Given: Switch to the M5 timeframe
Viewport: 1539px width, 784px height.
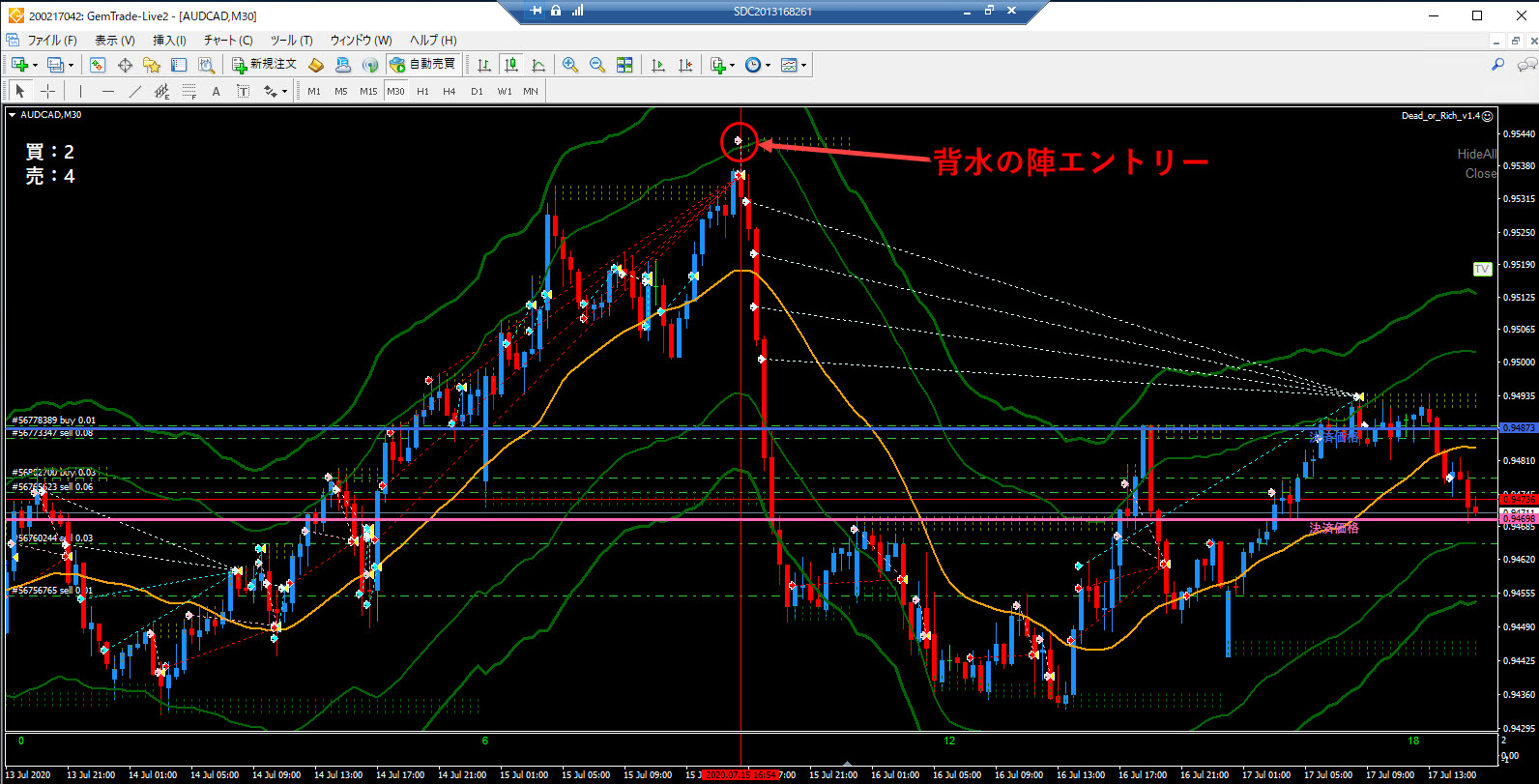Looking at the screenshot, I should [x=340, y=91].
